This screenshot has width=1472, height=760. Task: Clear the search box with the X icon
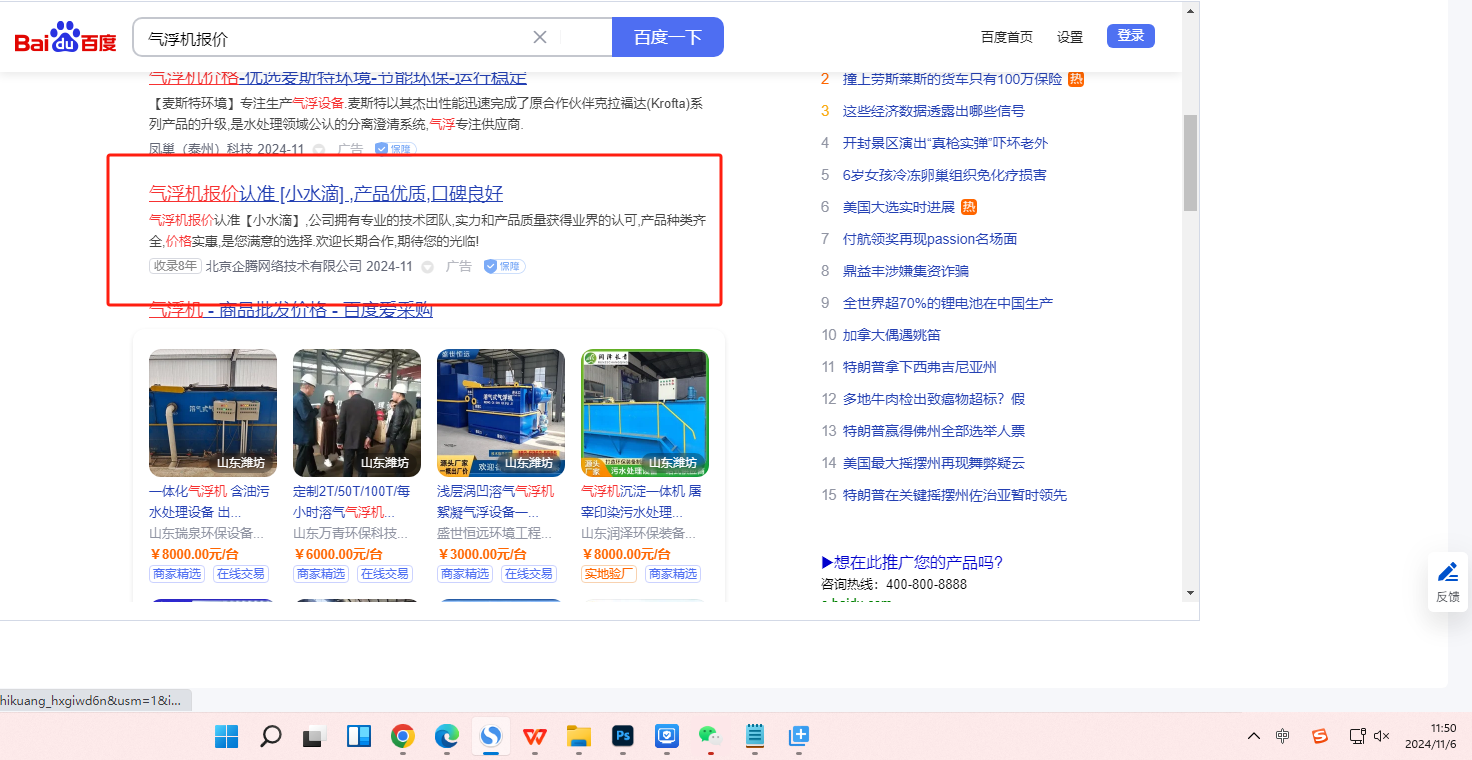pyautogui.click(x=540, y=37)
